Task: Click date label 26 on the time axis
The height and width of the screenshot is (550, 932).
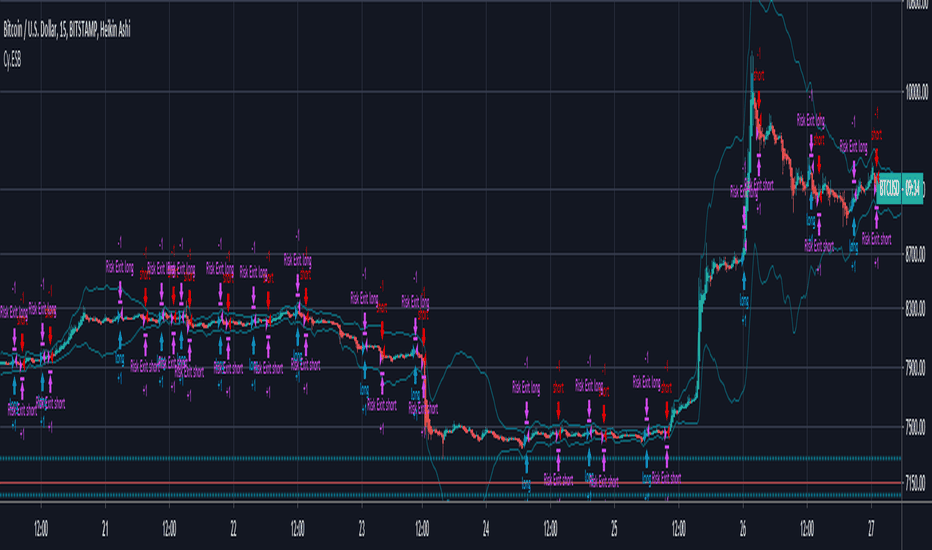Action: tap(743, 529)
